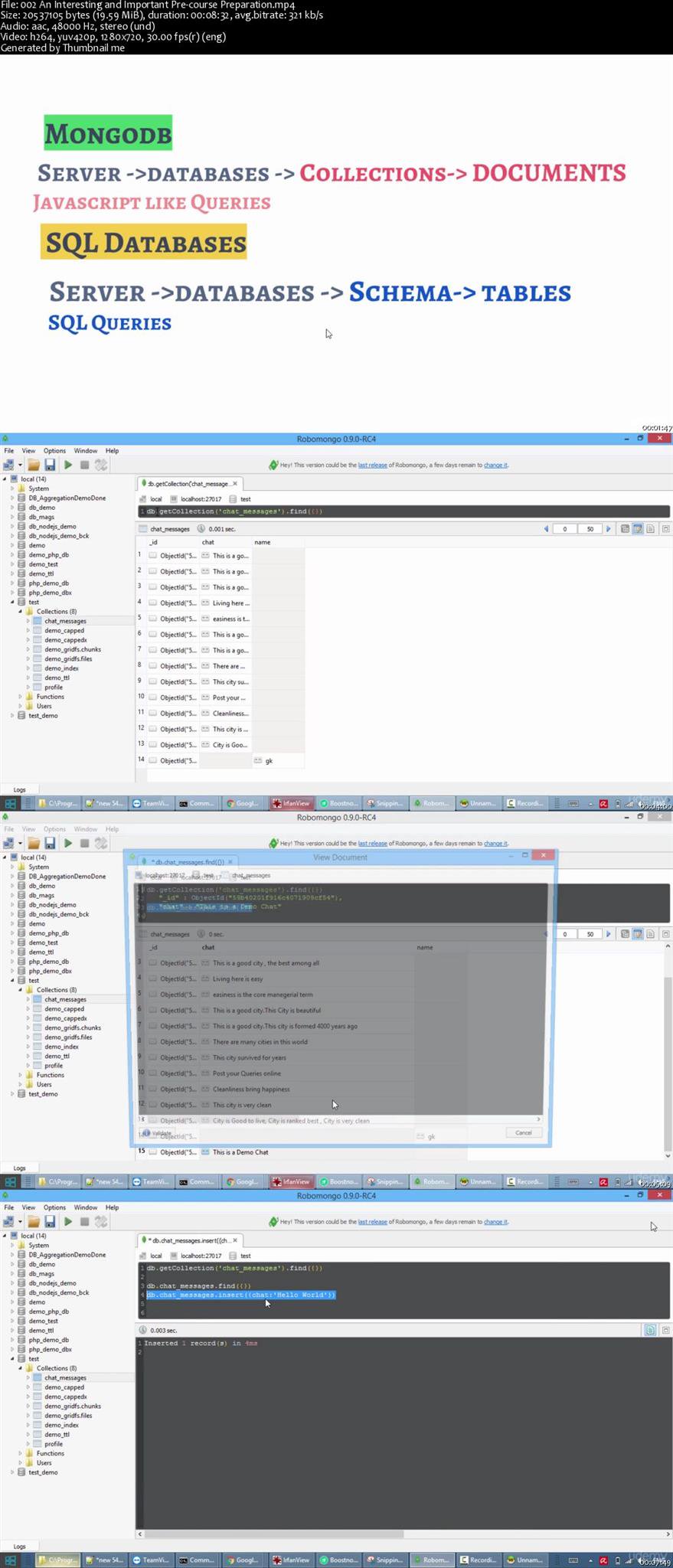Open View menu in insert-query Robomongo window

28,1207
